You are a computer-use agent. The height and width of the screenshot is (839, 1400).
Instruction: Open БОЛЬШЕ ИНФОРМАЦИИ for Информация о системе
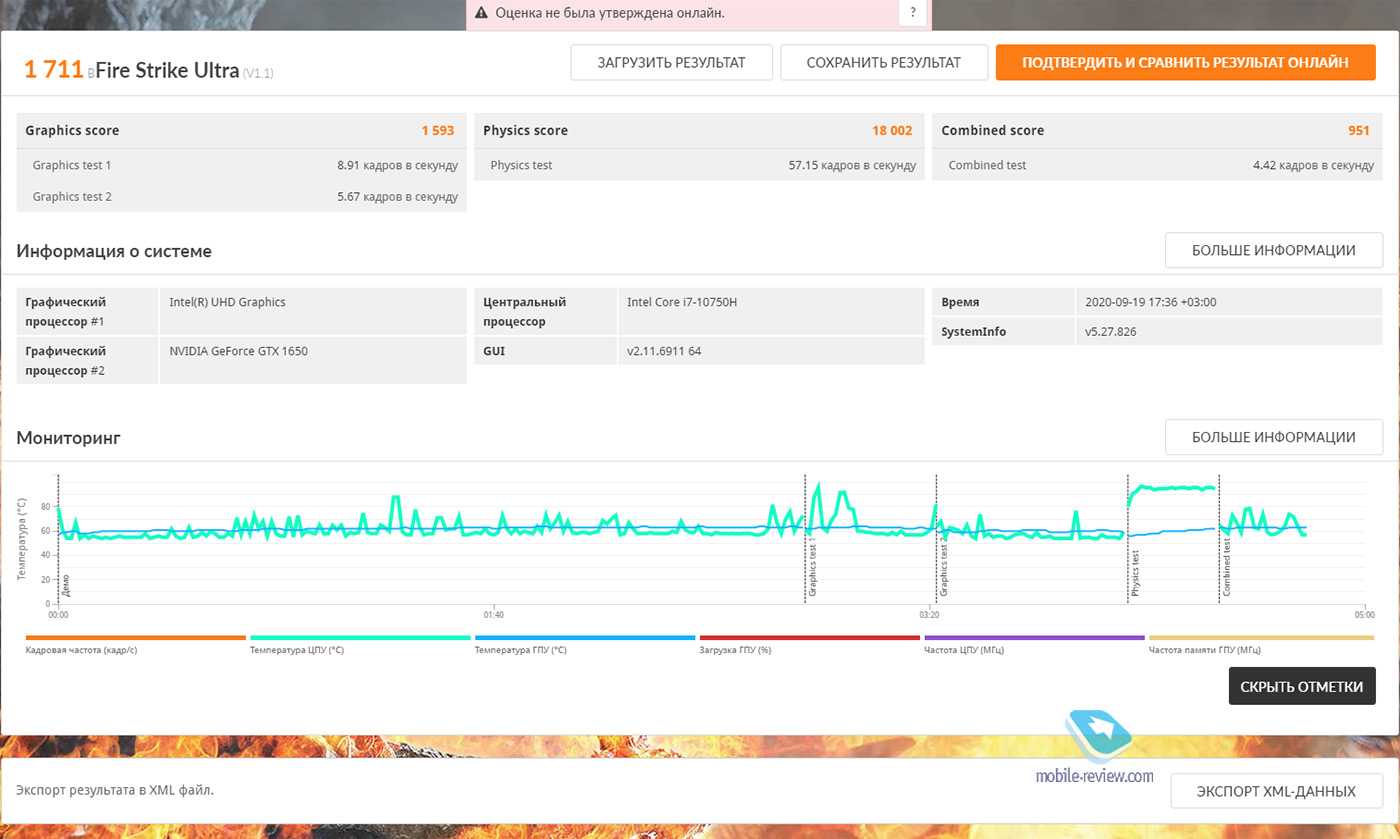[x=1274, y=250]
